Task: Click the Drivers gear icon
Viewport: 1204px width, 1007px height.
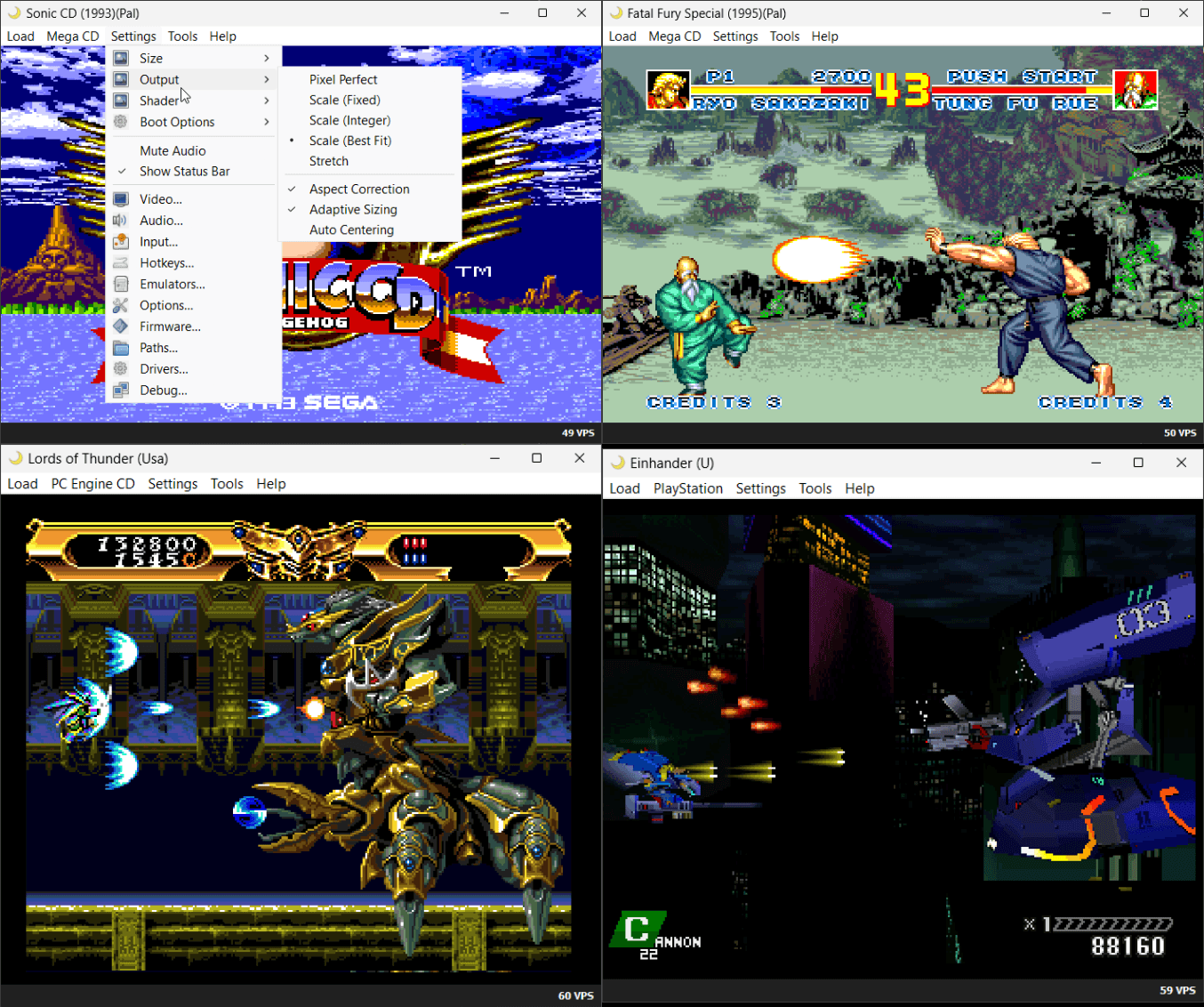Action: coord(121,369)
